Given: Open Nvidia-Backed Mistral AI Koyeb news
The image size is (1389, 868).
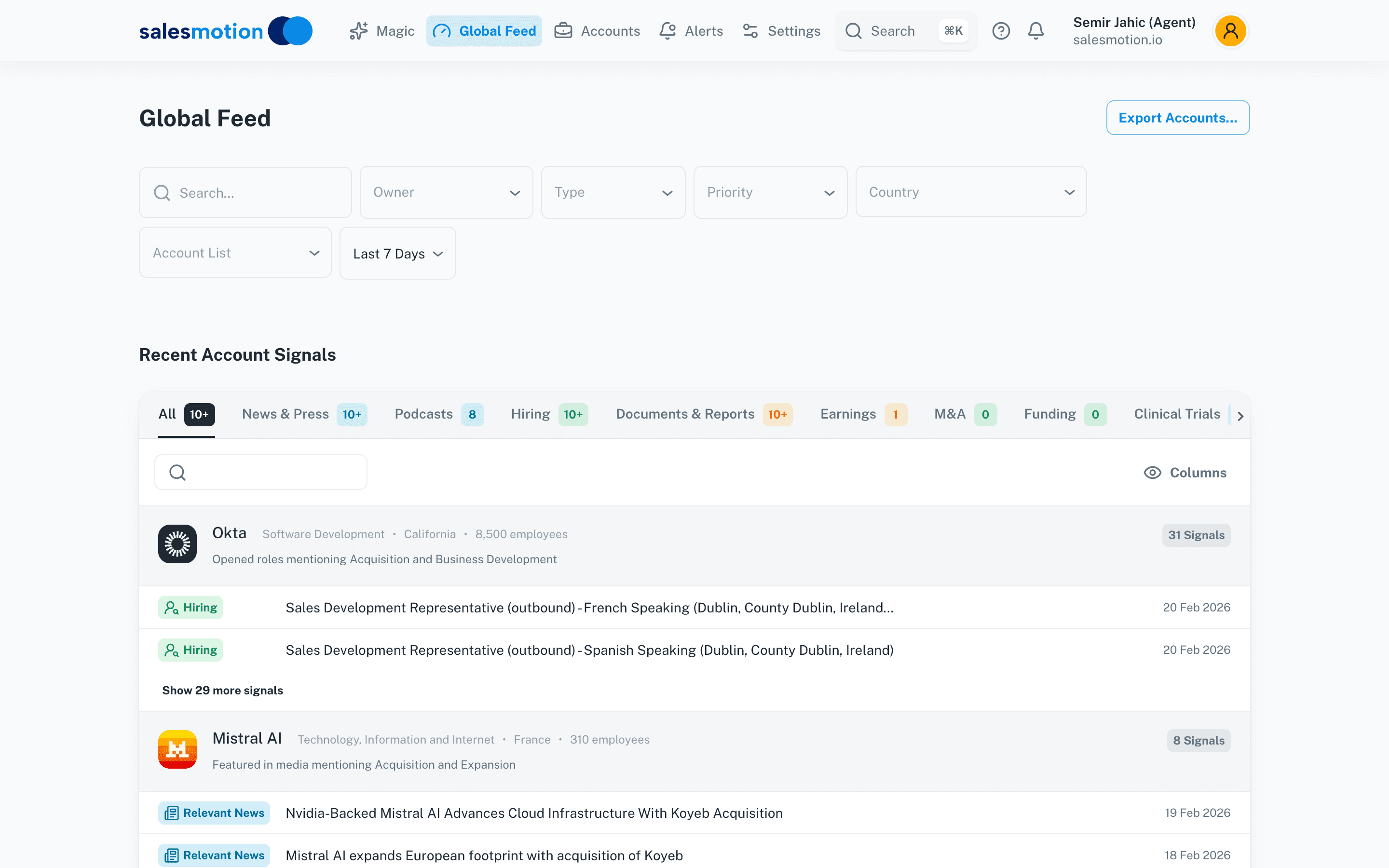Looking at the screenshot, I should coord(534,813).
